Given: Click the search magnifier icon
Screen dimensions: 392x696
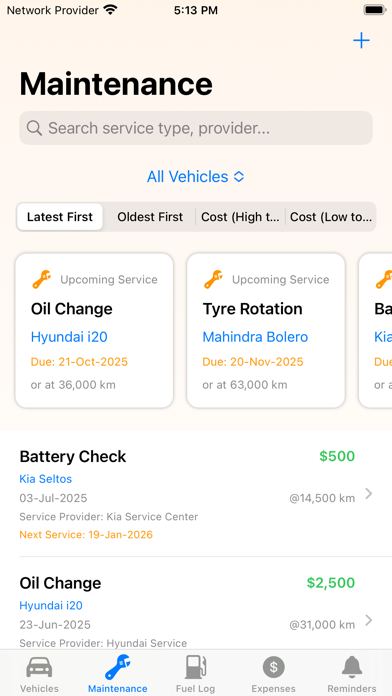Looking at the screenshot, I should point(34,128).
